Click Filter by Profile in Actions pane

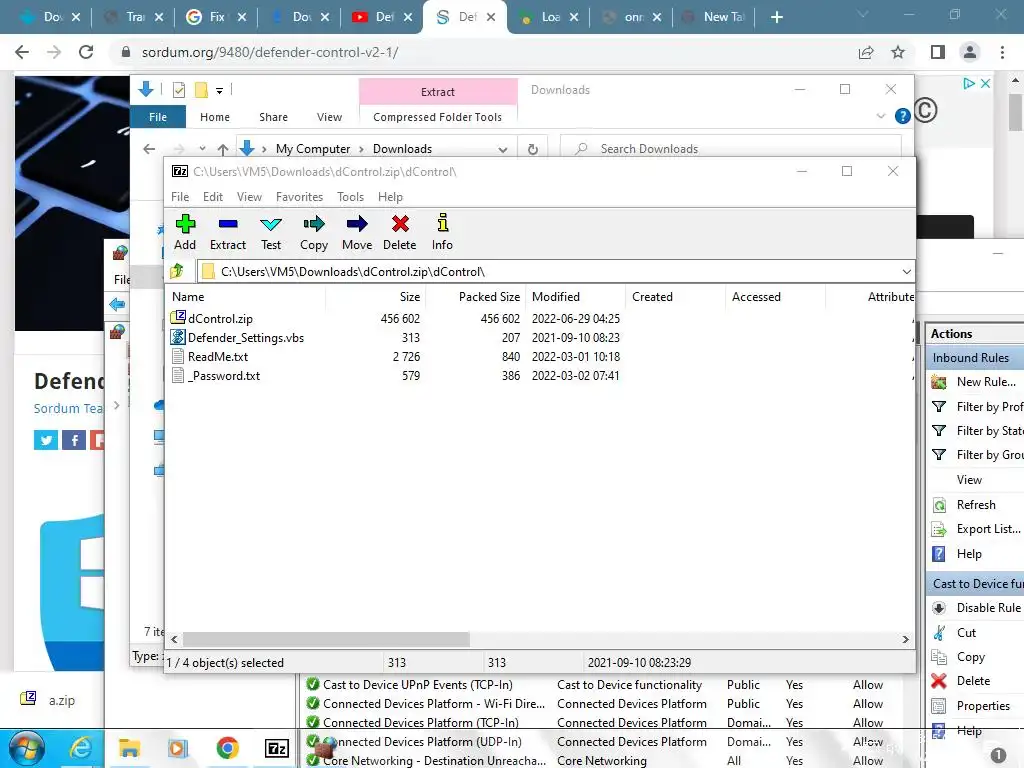click(976, 407)
